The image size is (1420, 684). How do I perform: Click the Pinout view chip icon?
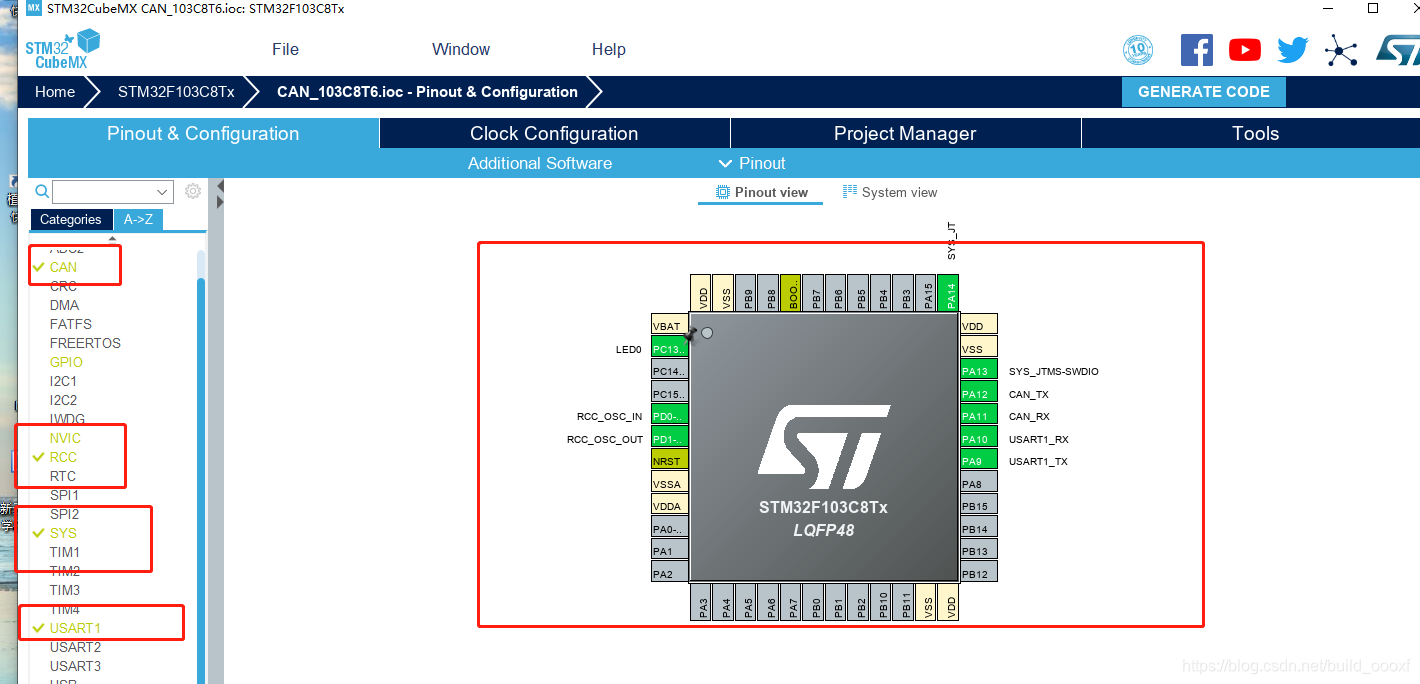[x=723, y=192]
